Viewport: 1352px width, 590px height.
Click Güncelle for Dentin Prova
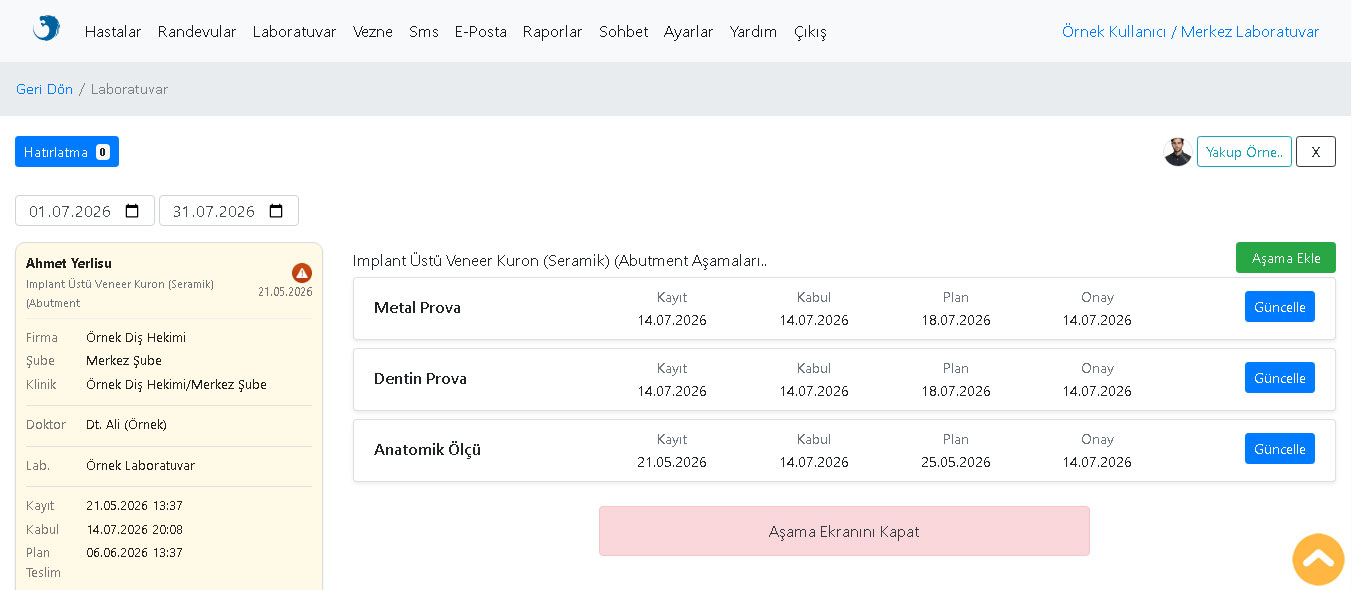[1280, 378]
